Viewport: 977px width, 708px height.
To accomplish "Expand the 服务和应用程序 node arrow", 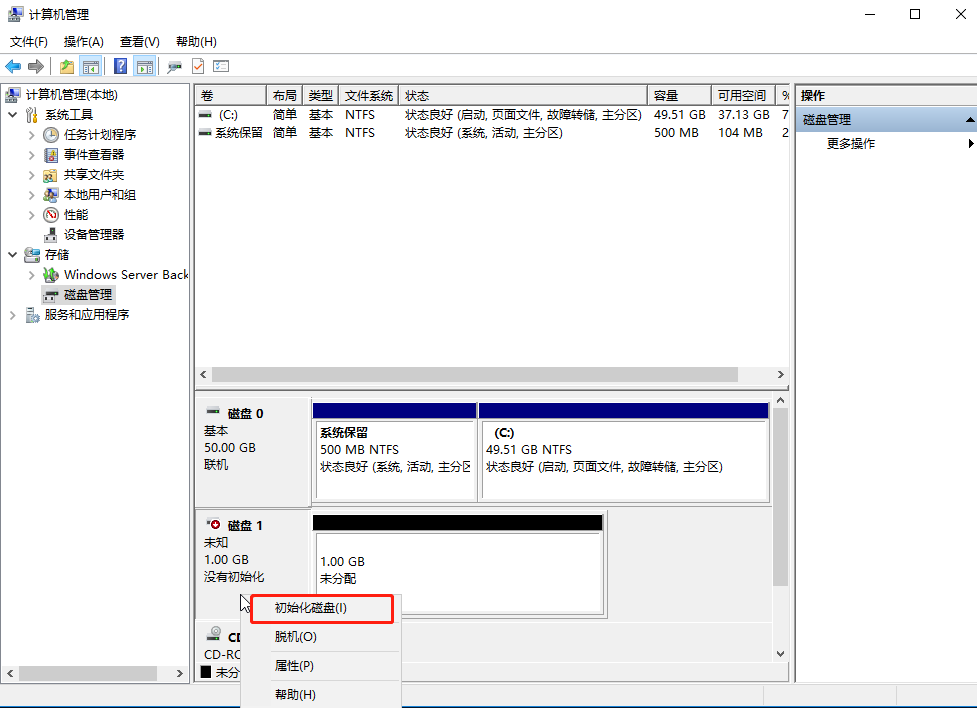I will click(x=12, y=315).
